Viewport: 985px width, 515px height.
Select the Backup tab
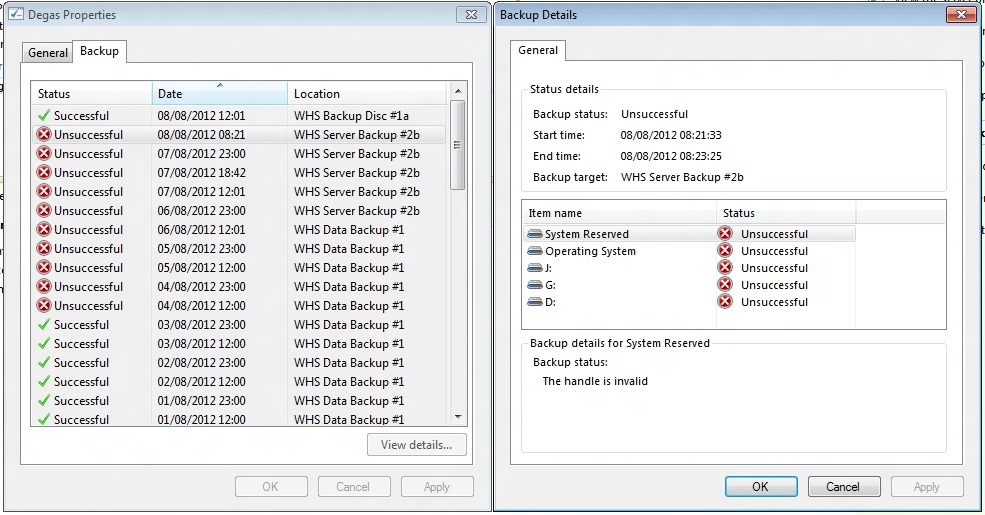coord(99,51)
